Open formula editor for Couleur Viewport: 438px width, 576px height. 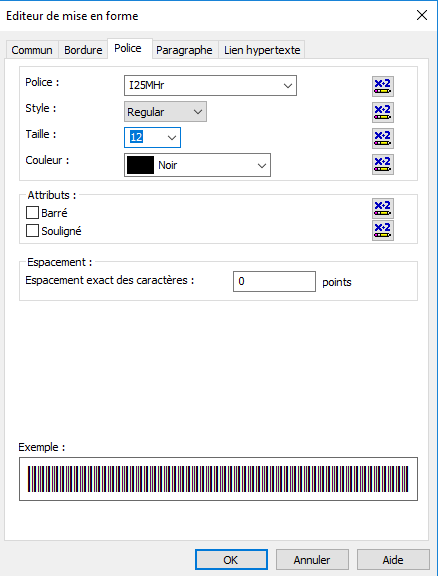tap(383, 164)
